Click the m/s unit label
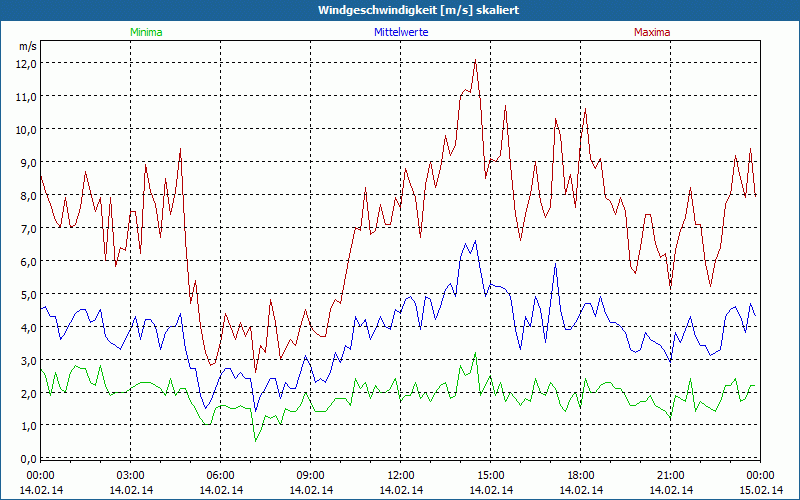The height and width of the screenshot is (500, 800). point(27,46)
